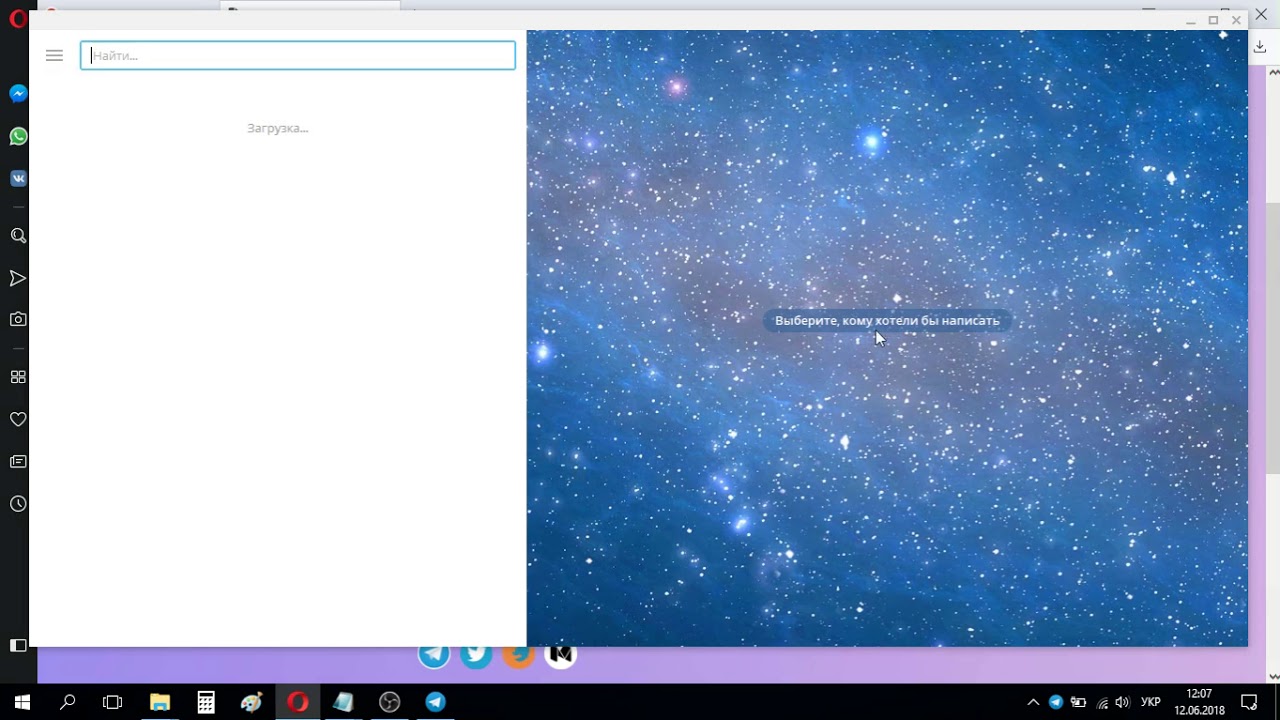This screenshot has width=1280, height=720.
Task: Open history clock icon in sidebar
Action: pos(18,504)
